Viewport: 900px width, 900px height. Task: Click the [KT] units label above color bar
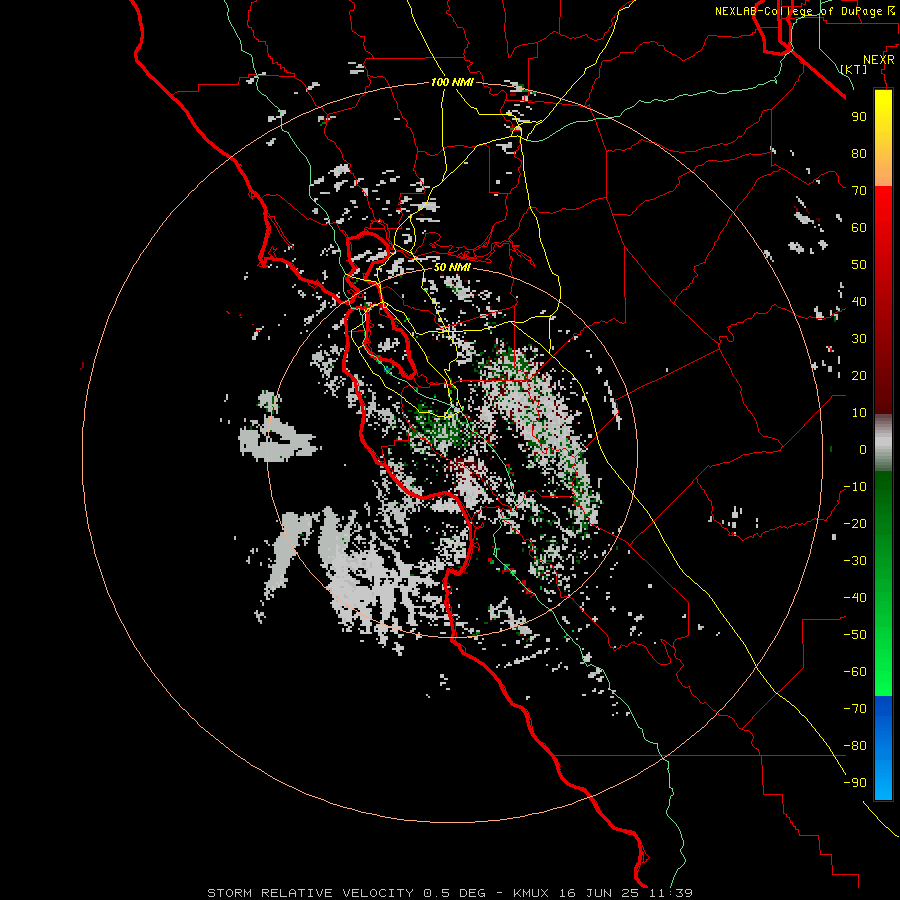click(854, 69)
